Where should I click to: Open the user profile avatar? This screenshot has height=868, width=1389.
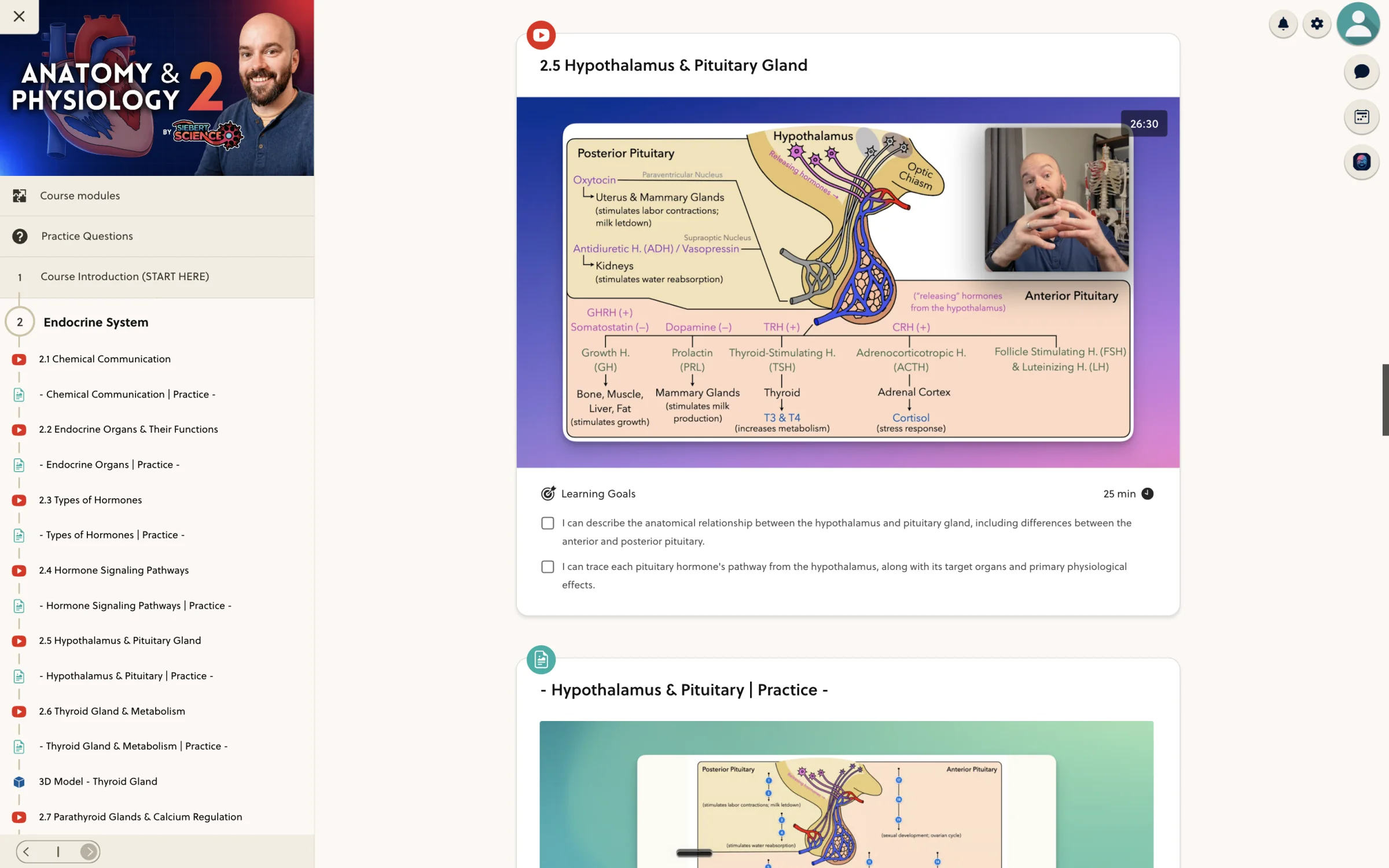1358,24
